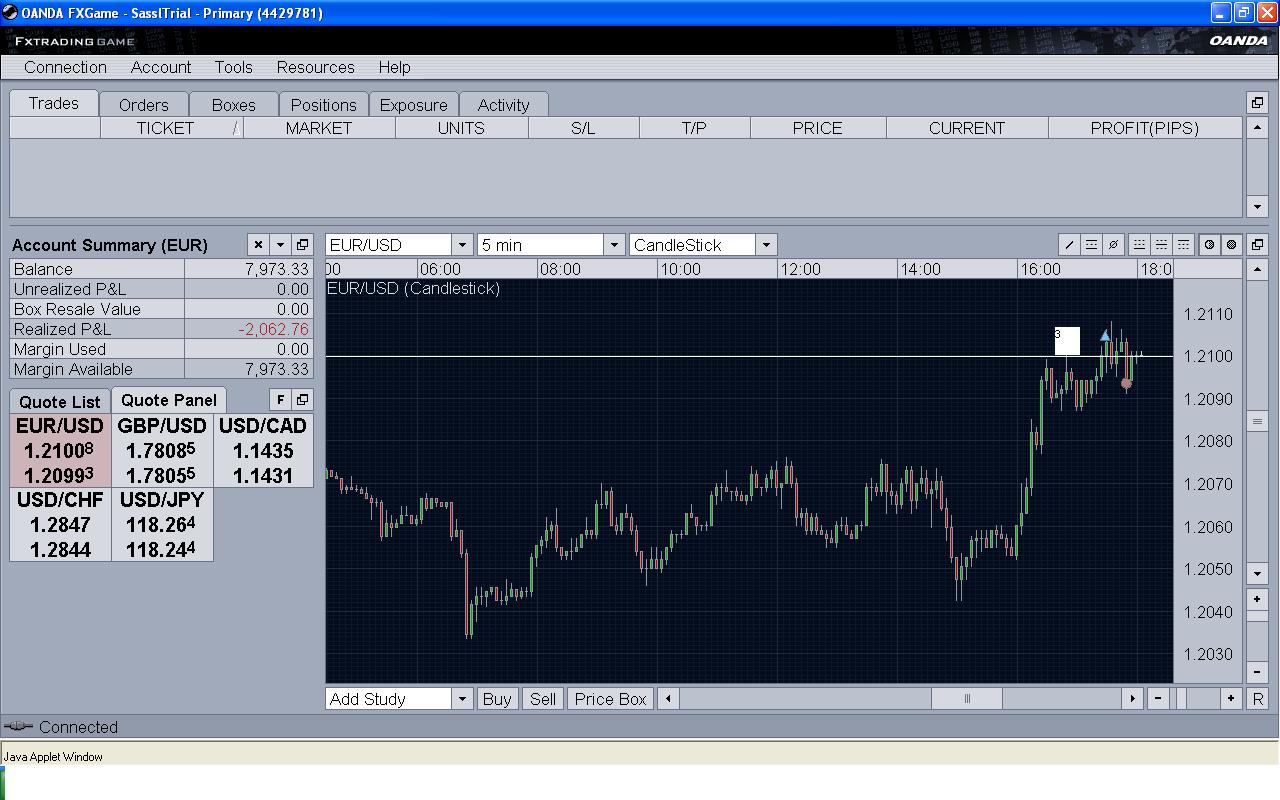Switch to the Positions tab
Screen dimensions: 1280x800
(x=323, y=105)
